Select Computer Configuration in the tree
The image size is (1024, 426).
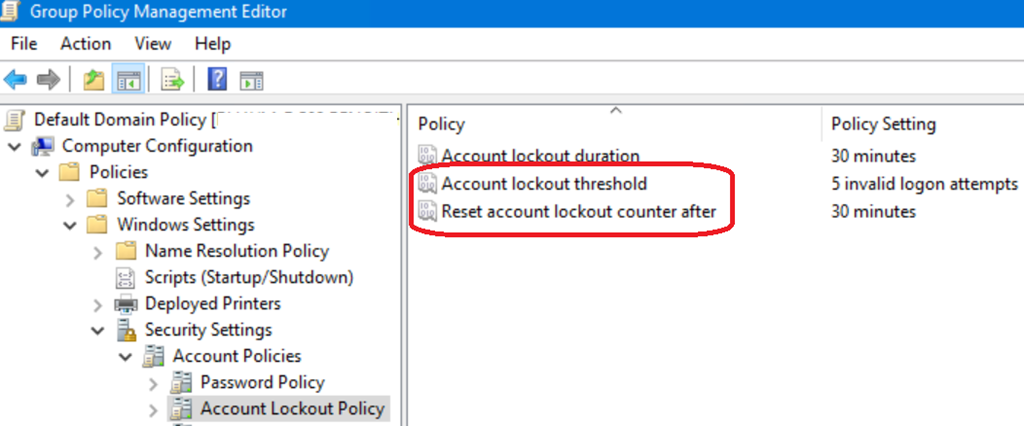click(157, 146)
